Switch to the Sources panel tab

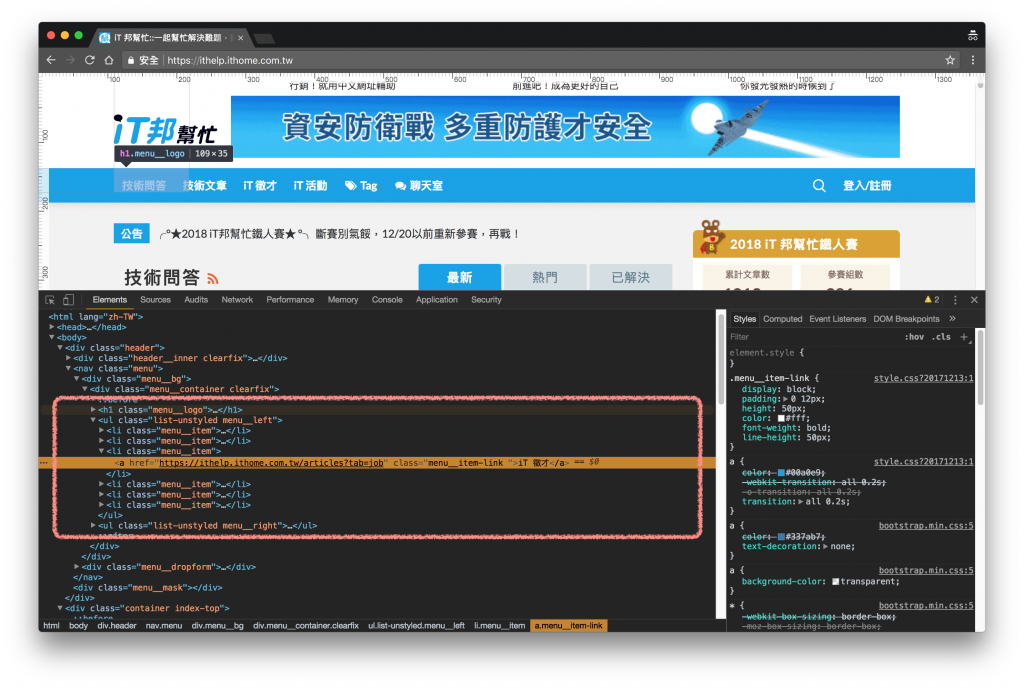pos(155,300)
